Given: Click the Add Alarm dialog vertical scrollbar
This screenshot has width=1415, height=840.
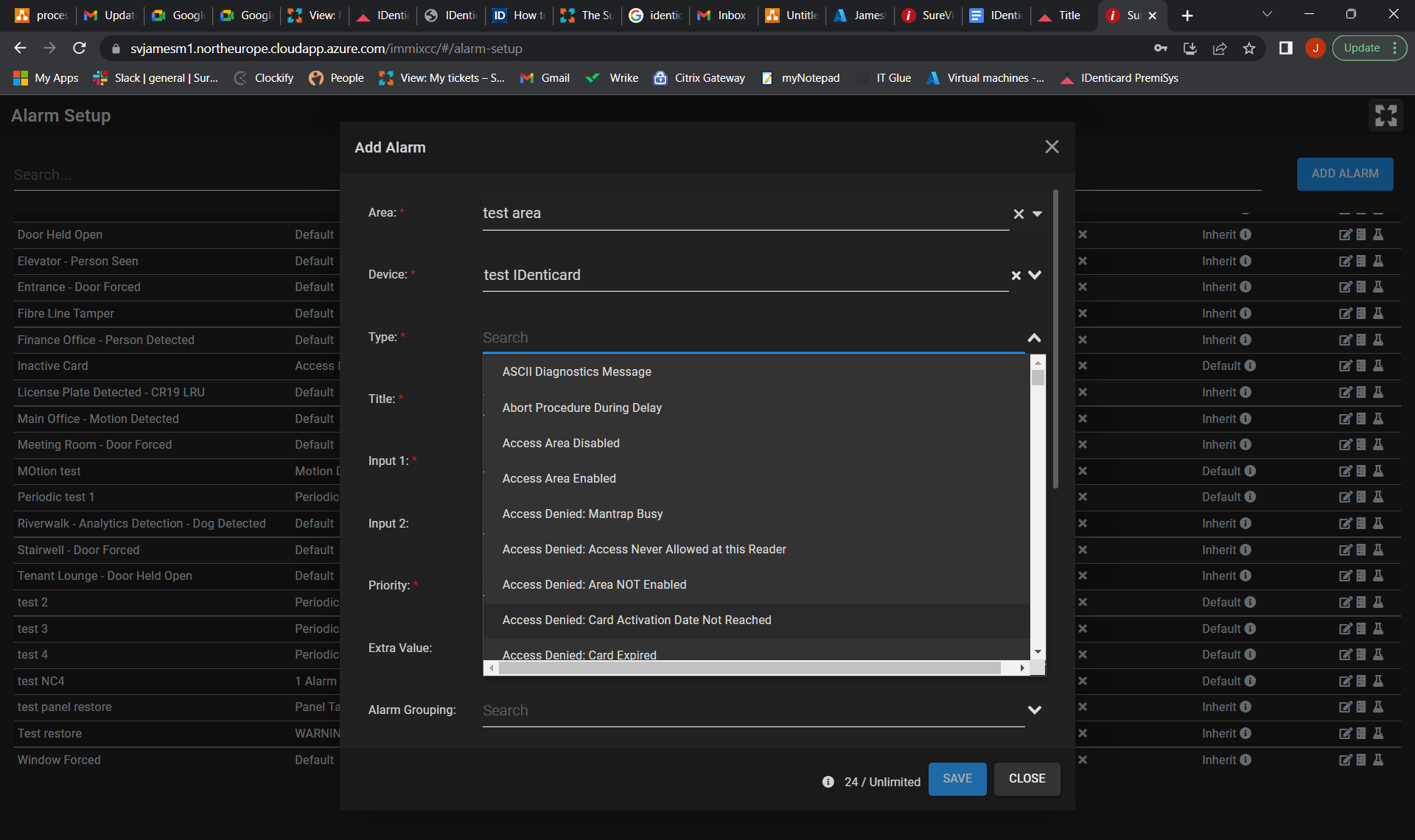Looking at the screenshot, I should [1056, 339].
